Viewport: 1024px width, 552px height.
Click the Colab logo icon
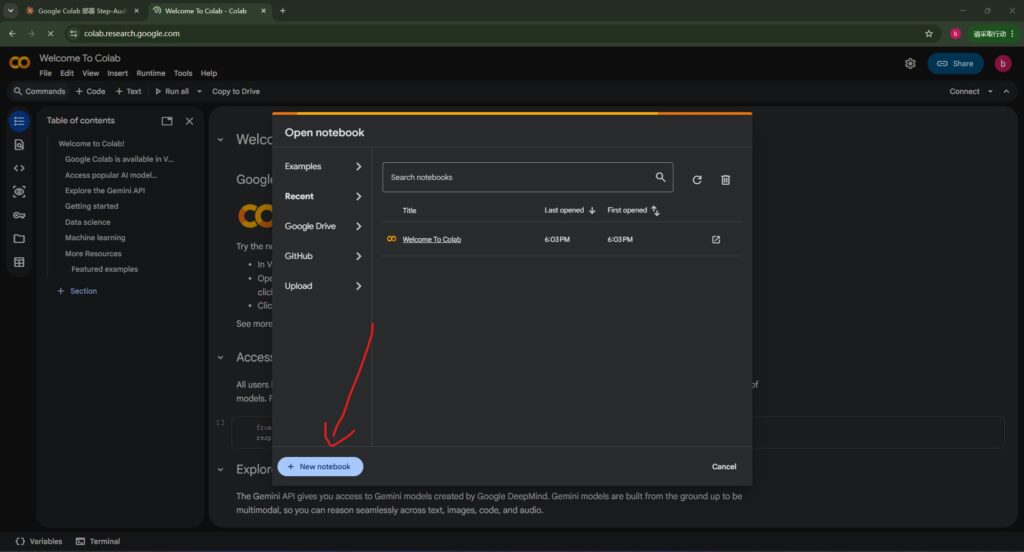point(20,63)
